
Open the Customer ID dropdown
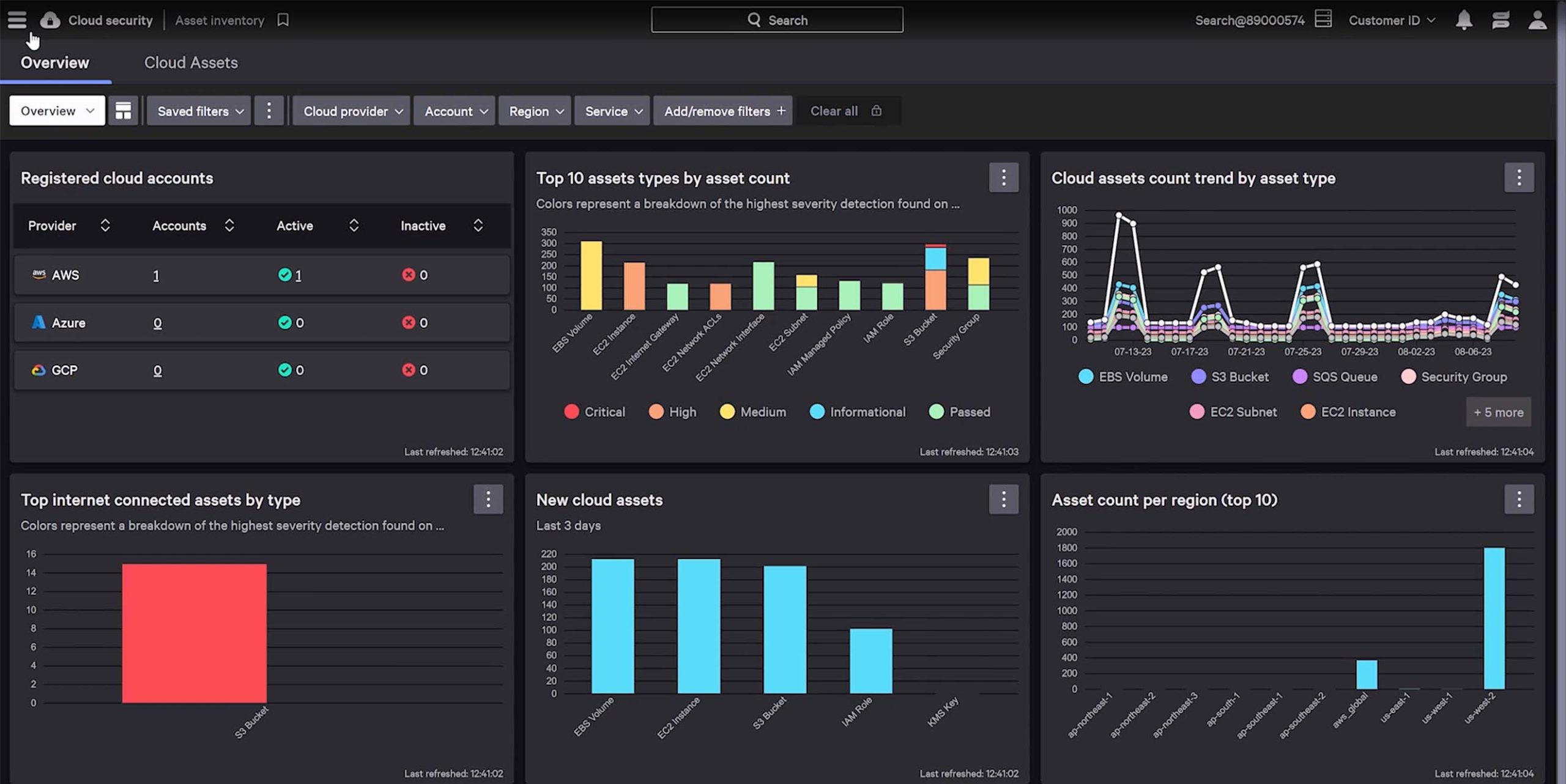tap(1391, 20)
